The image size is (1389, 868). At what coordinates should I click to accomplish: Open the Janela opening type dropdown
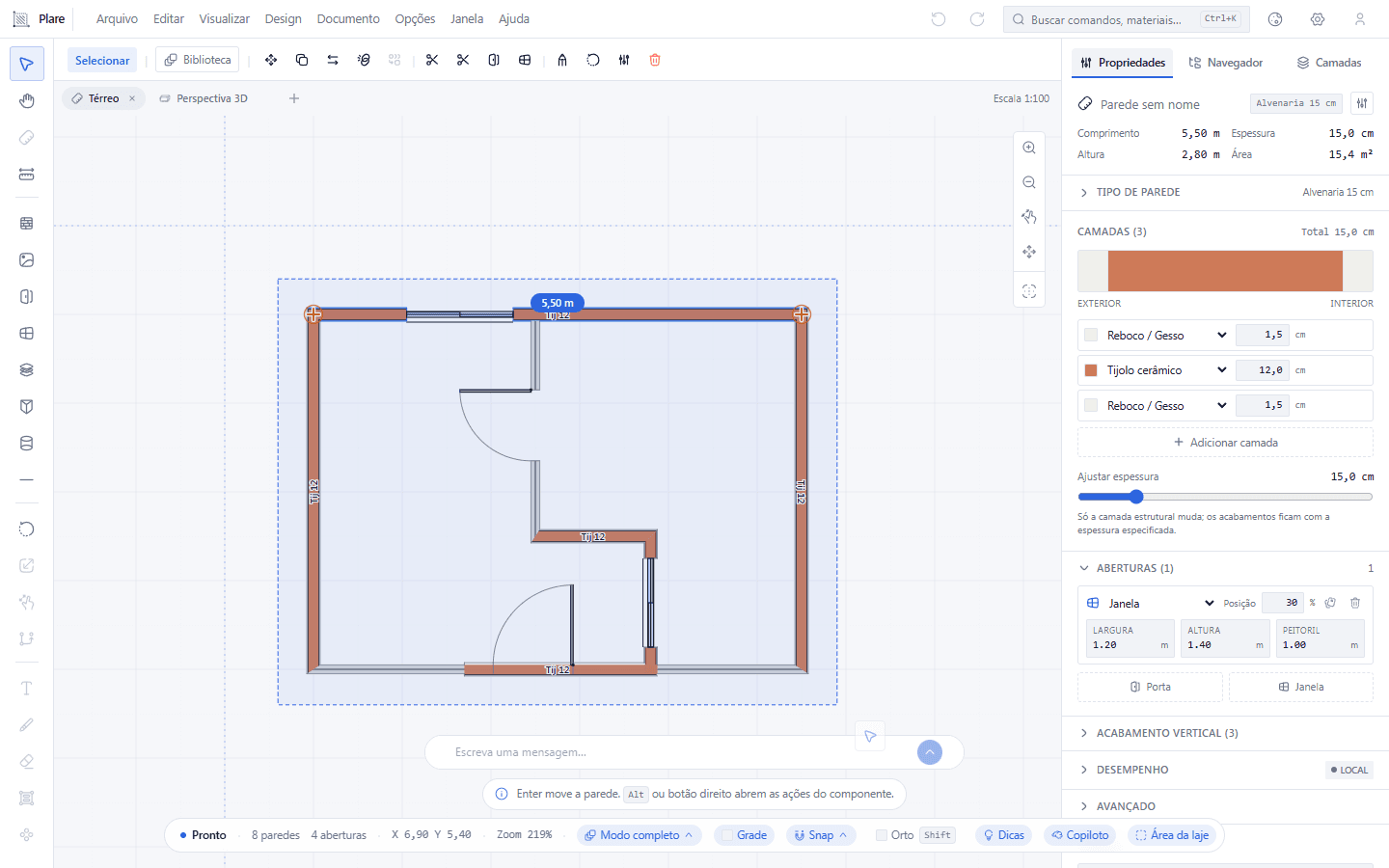1160,603
